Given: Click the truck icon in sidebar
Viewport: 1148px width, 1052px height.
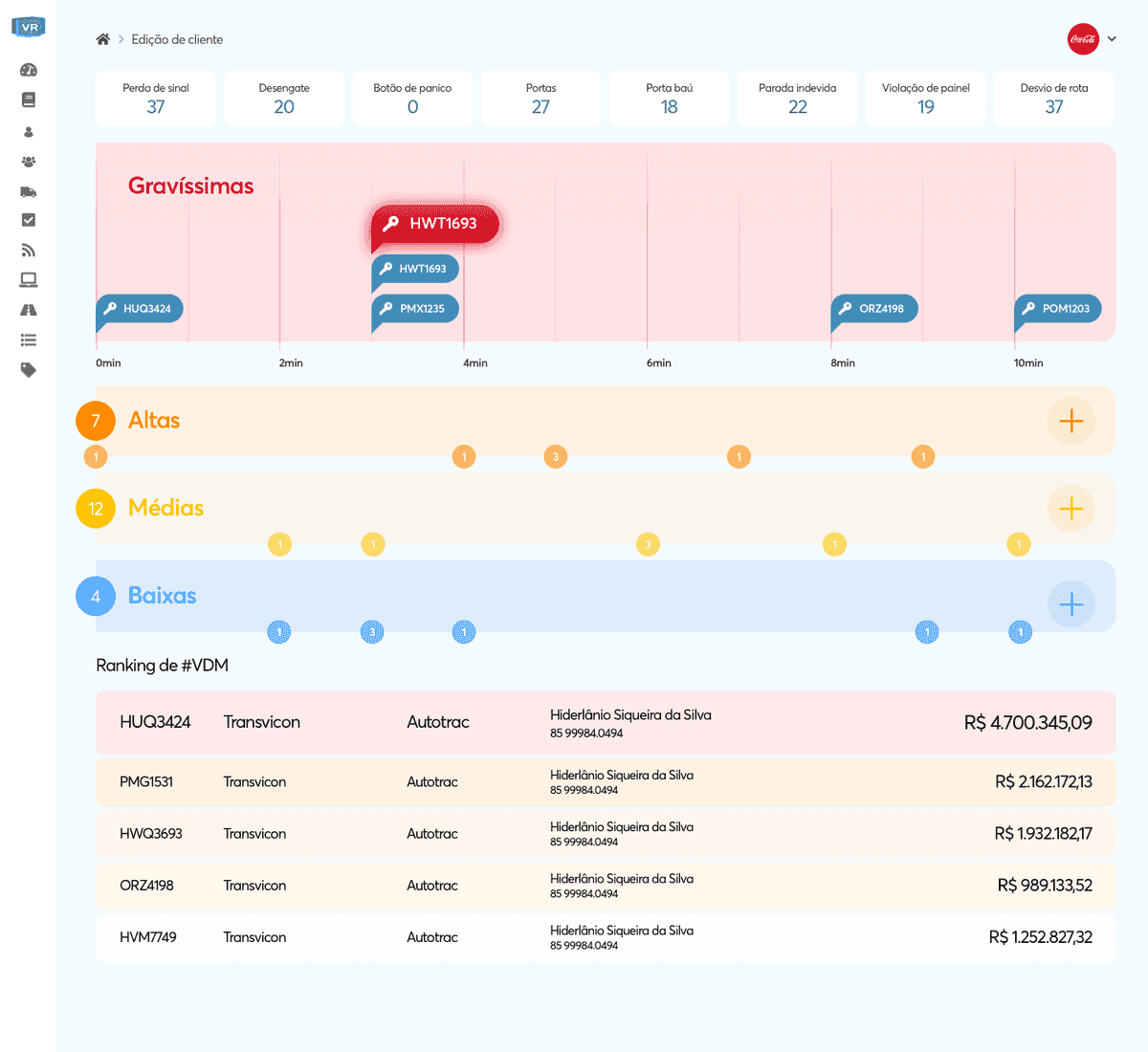Looking at the screenshot, I should pyautogui.click(x=29, y=191).
